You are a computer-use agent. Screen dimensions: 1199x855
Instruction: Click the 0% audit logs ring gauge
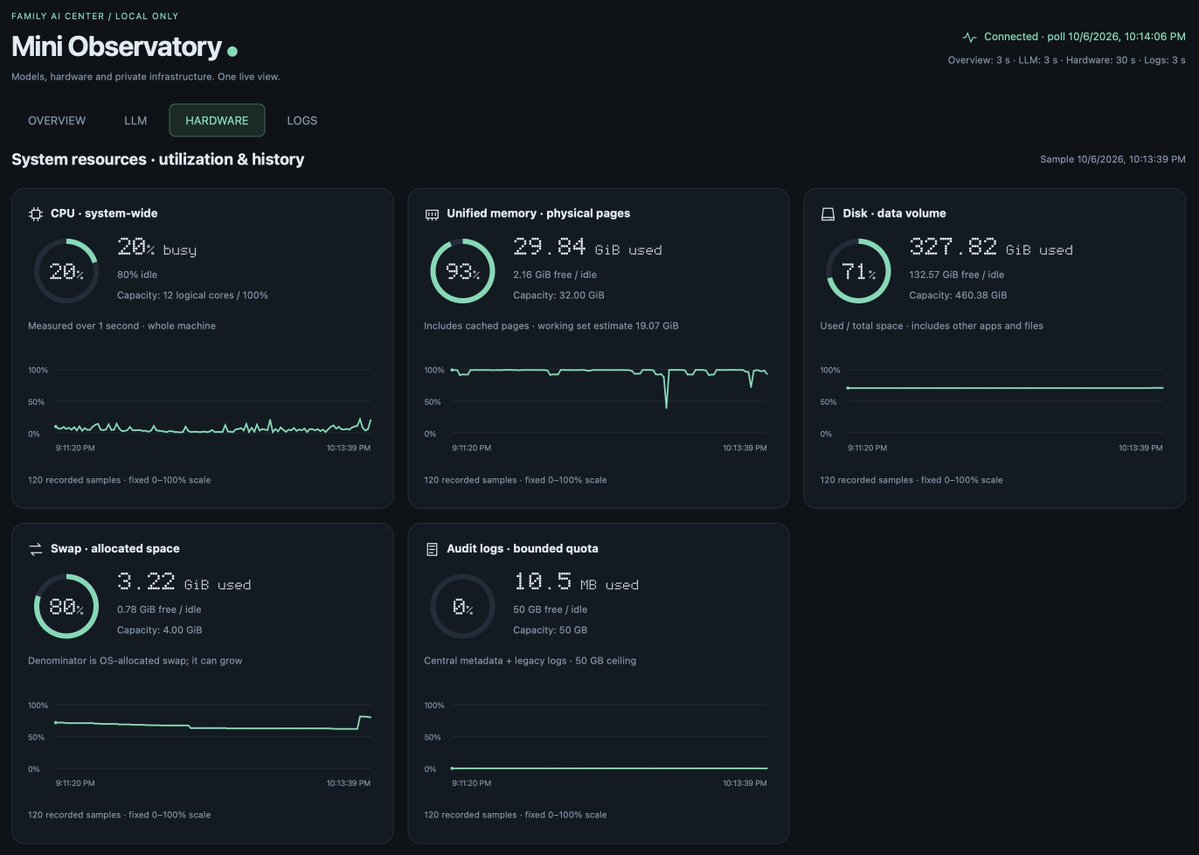pos(463,606)
